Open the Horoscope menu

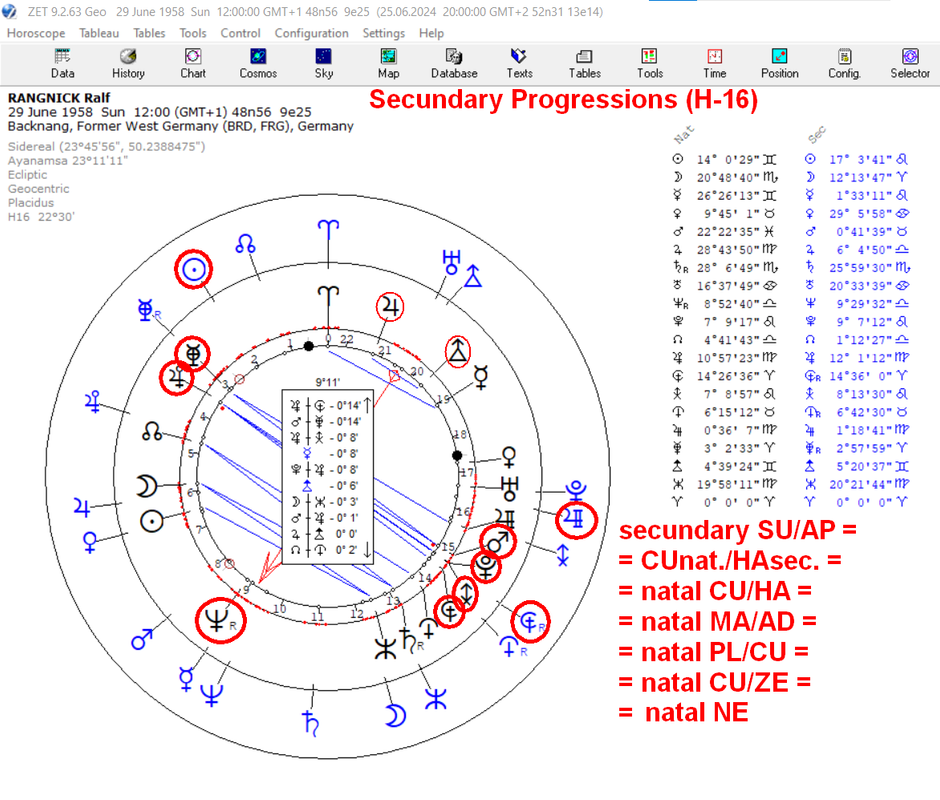coord(36,33)
